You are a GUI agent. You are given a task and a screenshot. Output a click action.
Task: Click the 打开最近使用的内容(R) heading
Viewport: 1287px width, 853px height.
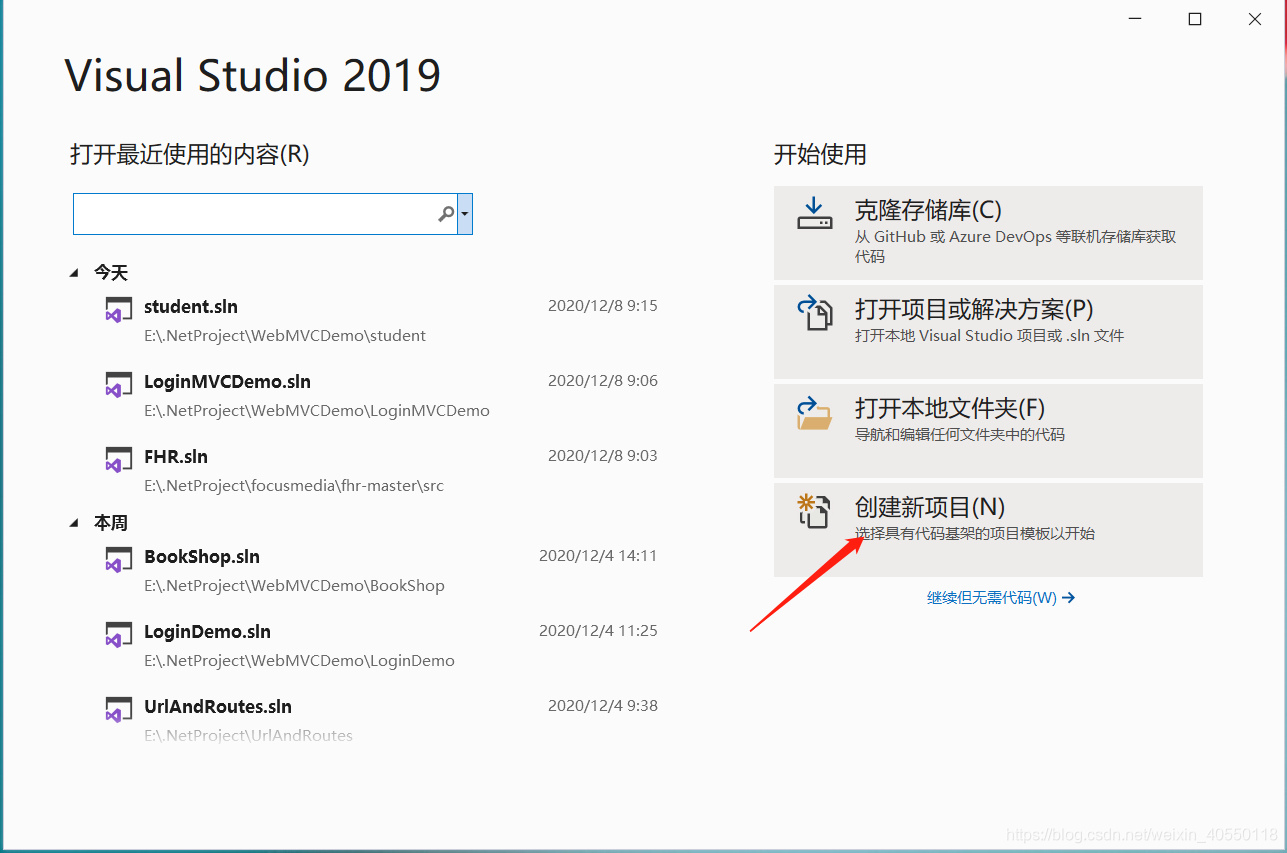tap(190, 155)
